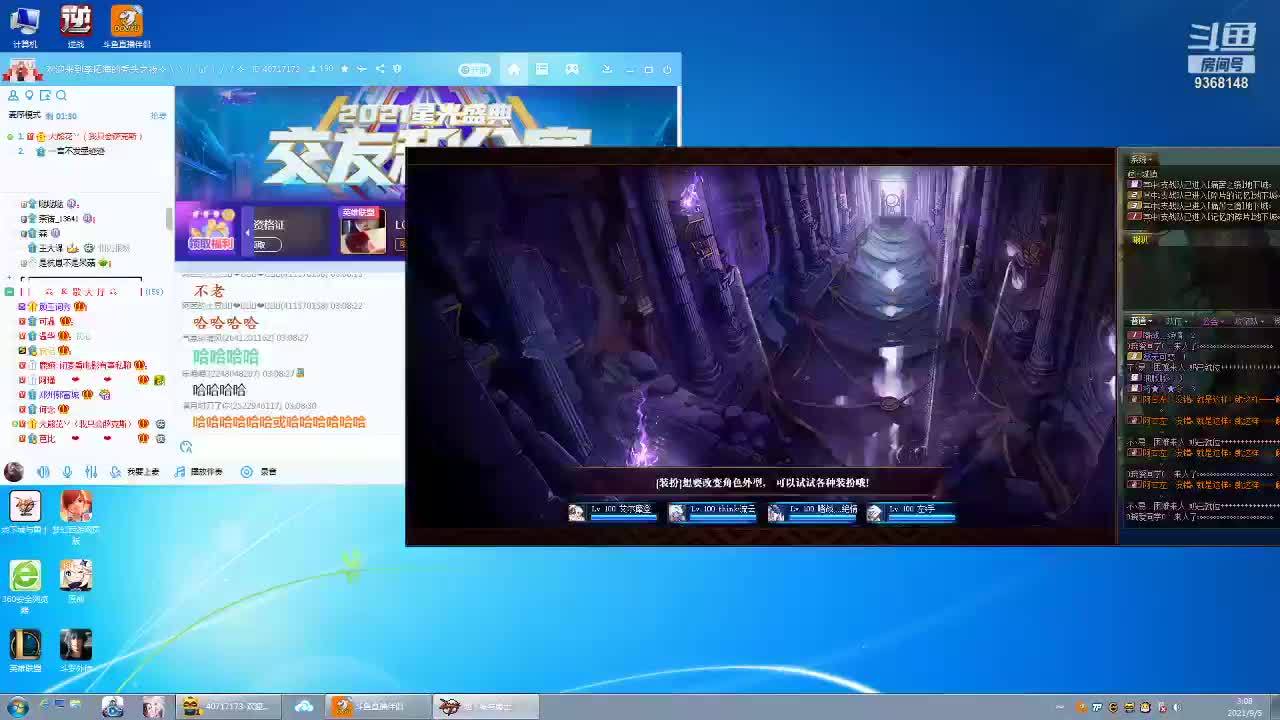Click the search magnifier above the user list
The image size is (1280, 720).
pyautogui.click(x=61, y=96)
